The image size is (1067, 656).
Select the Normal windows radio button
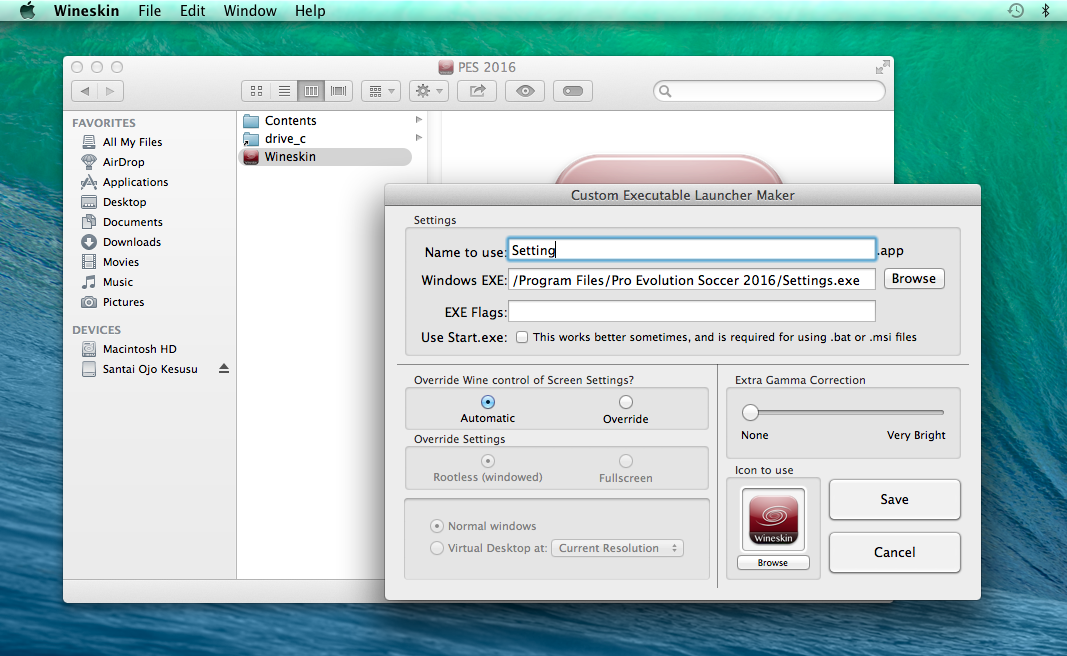[x=437, y=526]
